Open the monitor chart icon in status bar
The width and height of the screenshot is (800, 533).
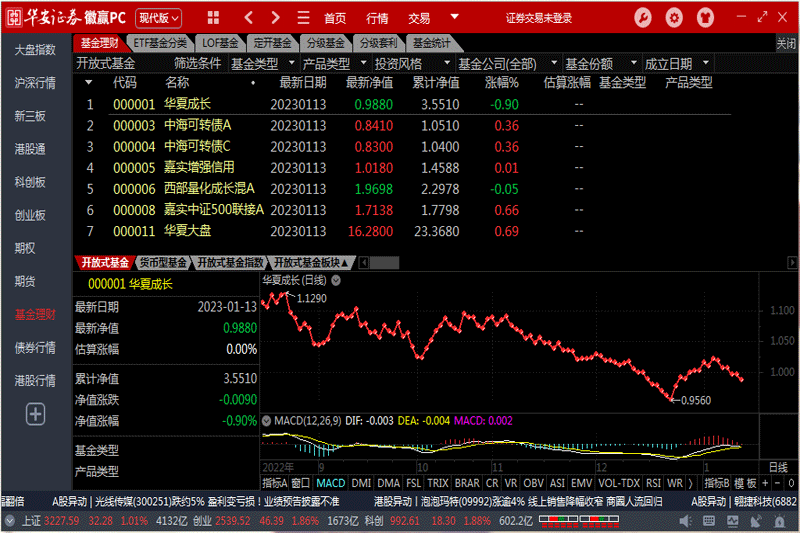[733, 521]
